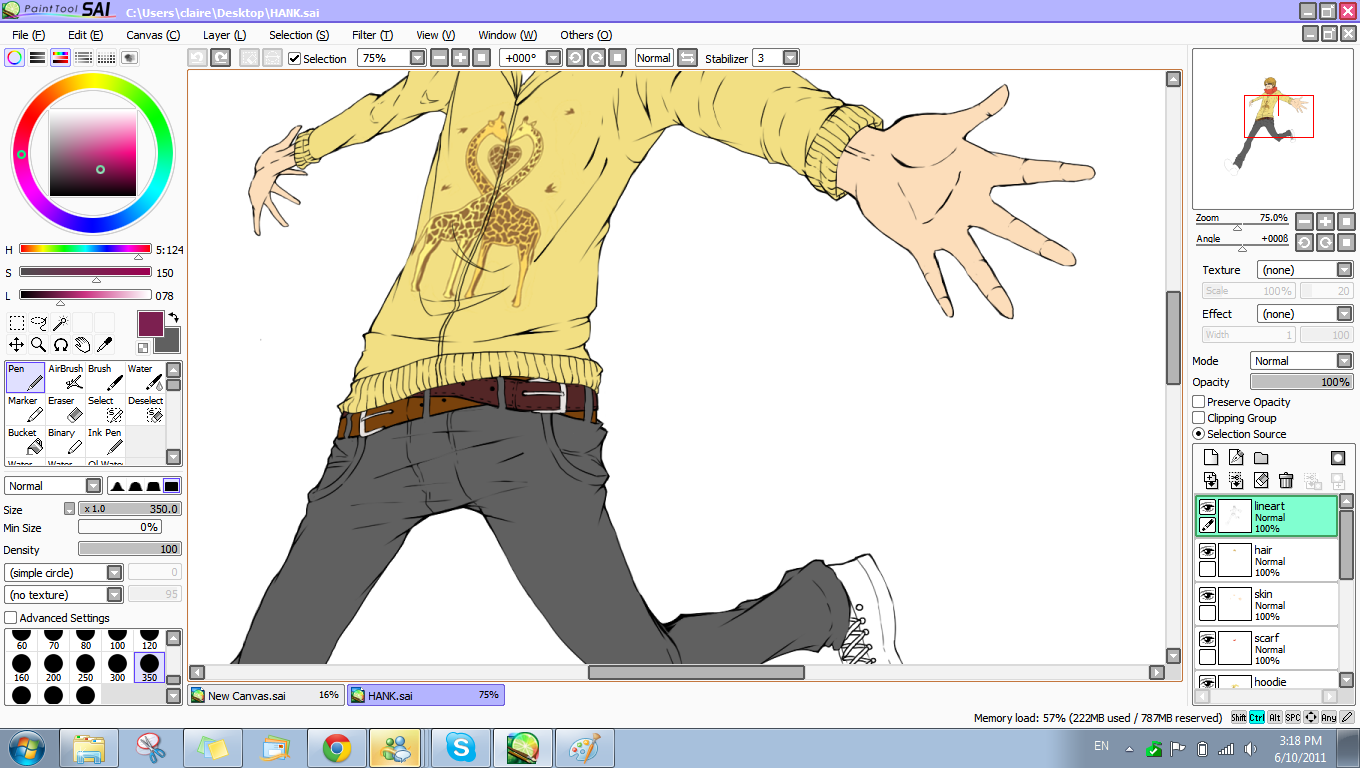
Task: Open the File menu
Action: point(27,35)
